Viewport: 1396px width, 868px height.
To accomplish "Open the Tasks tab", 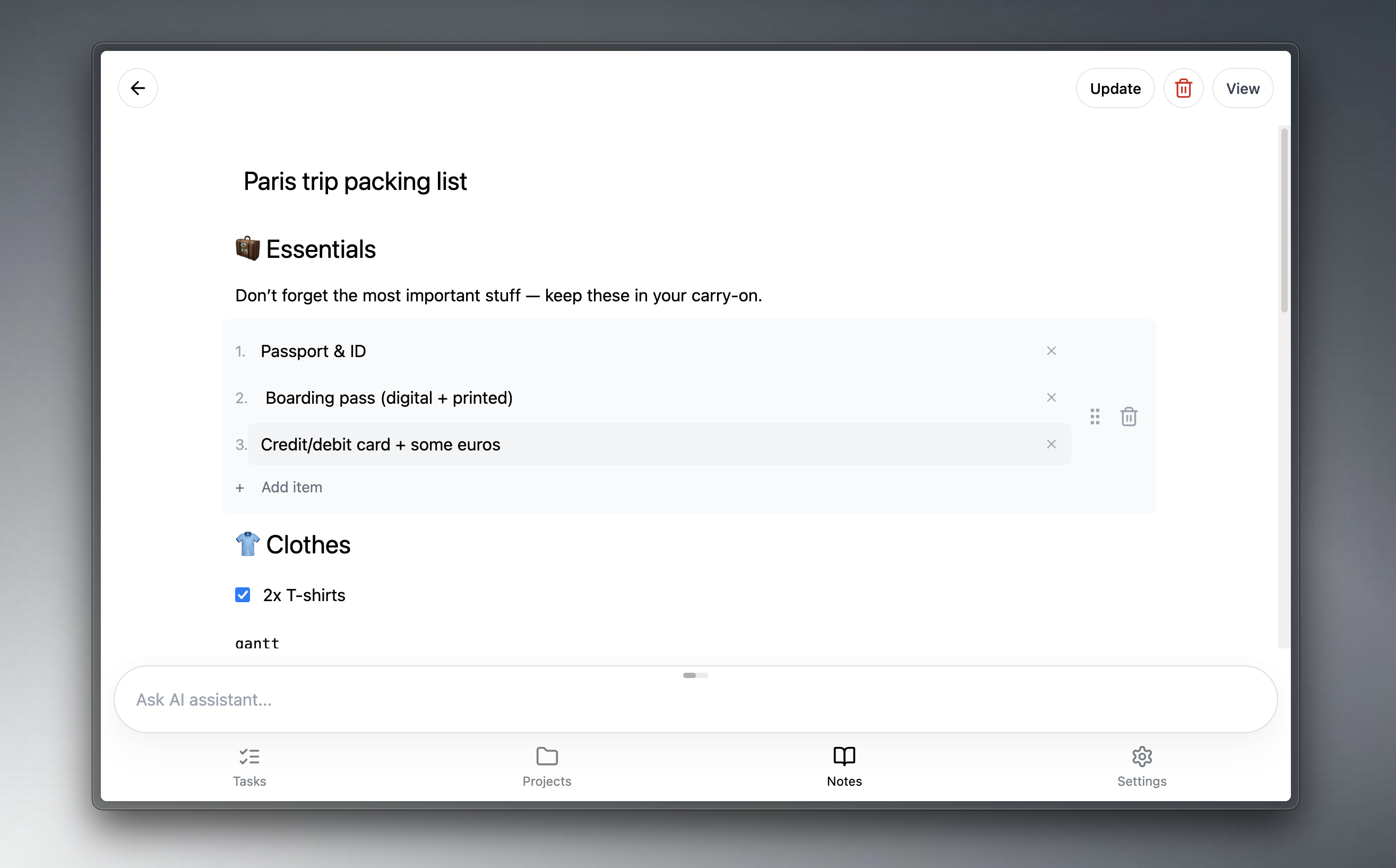I will (x=249, y=766).
